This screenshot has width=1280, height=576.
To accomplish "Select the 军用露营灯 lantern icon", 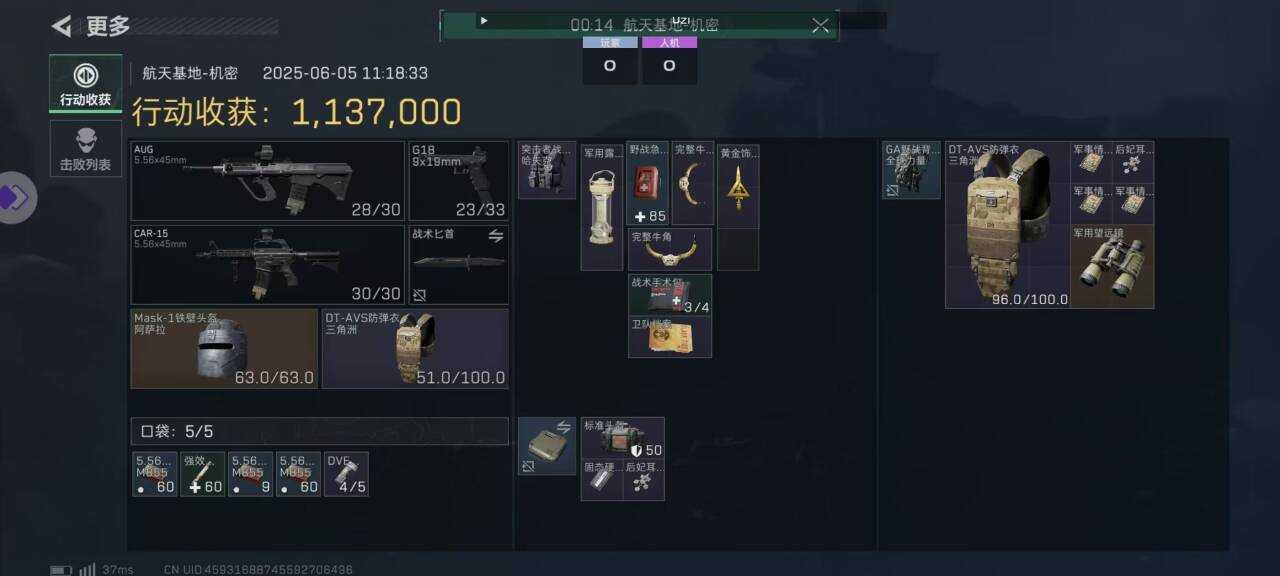I will point(602,207).
